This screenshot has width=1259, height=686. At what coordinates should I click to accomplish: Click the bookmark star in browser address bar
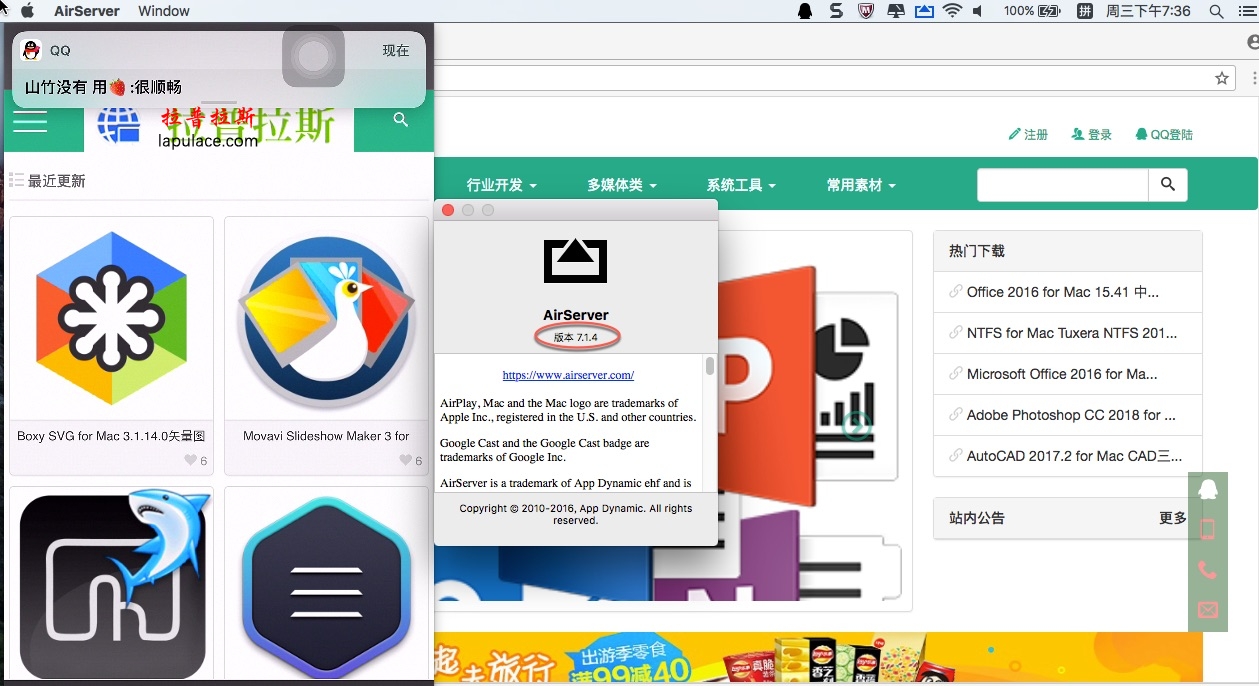coord(1221,78)
